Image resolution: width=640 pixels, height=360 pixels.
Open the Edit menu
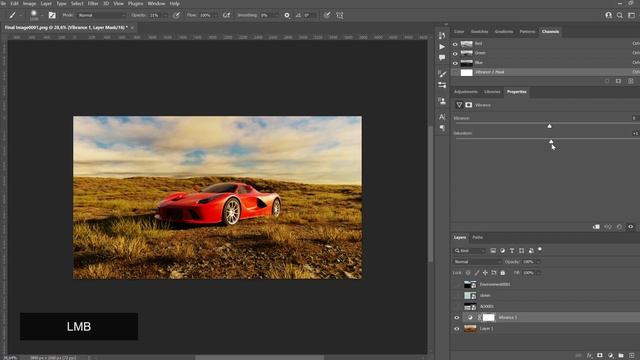(14, 3)
